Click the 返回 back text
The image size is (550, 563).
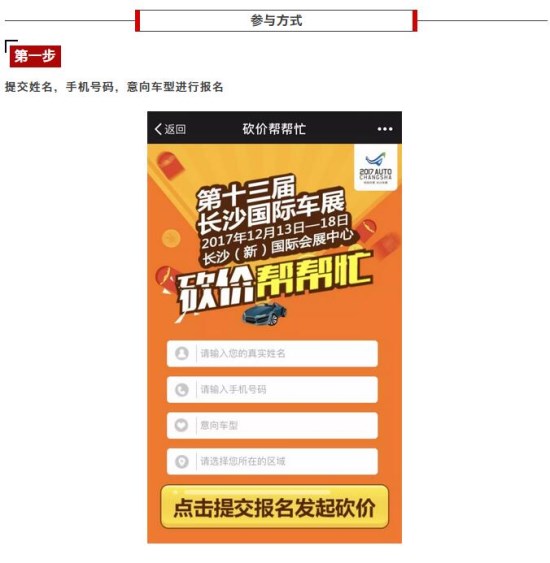click(175, 129)
